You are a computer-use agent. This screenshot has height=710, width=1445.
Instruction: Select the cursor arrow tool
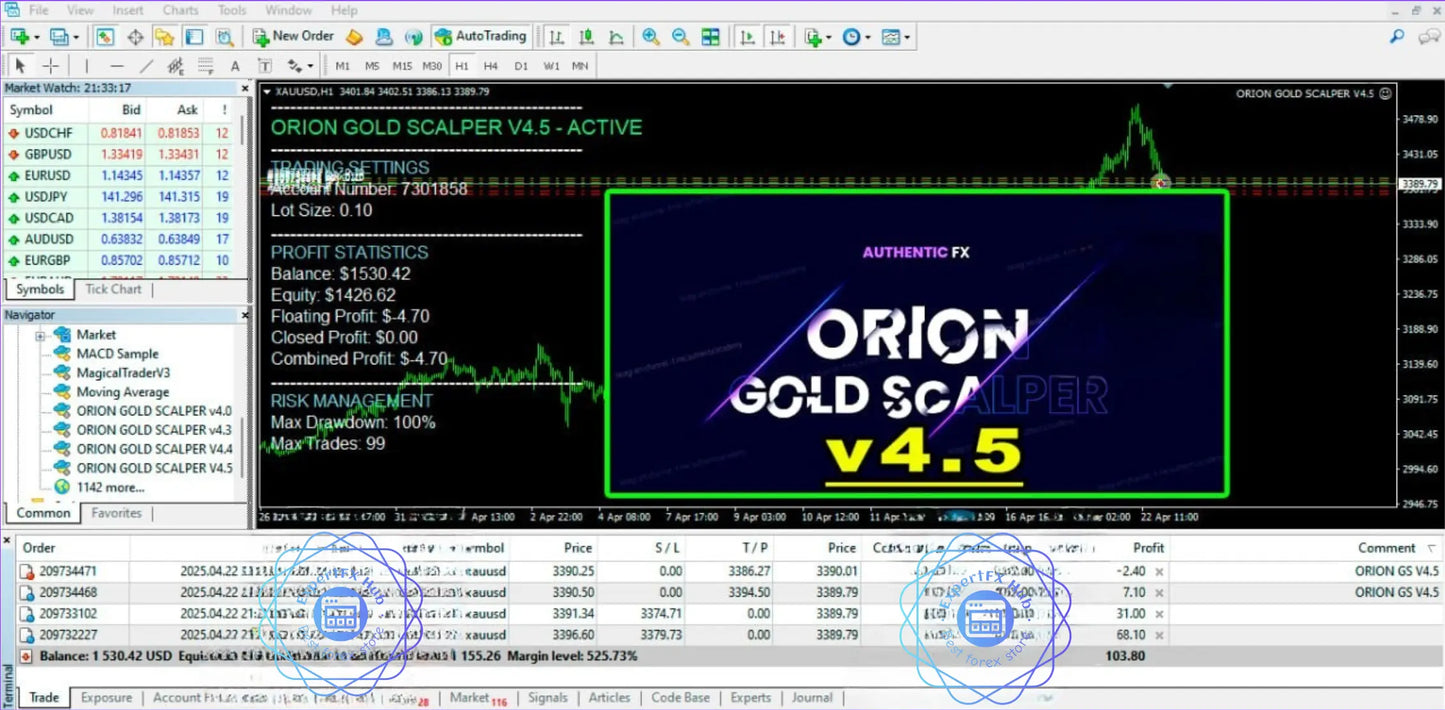(x=20, y=66)
